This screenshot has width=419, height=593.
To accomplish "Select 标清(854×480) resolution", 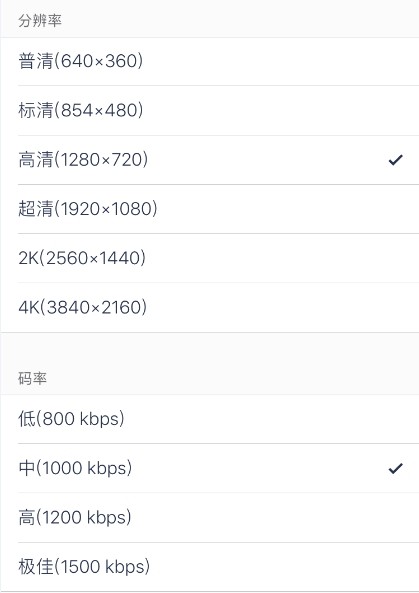I will click(210, 110).
